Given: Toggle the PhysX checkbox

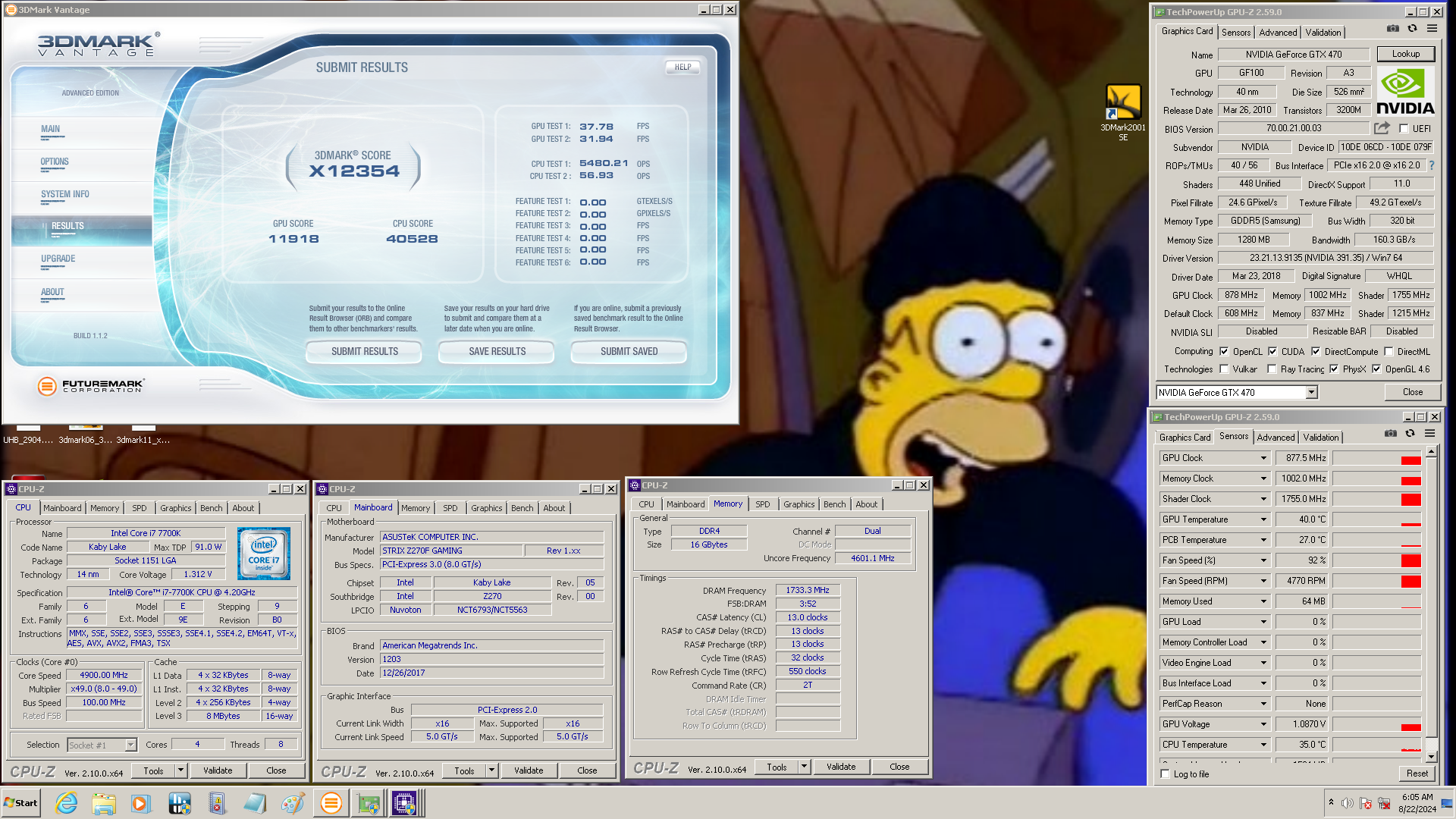Looking at the screenshot, I should coord(1334,369).
